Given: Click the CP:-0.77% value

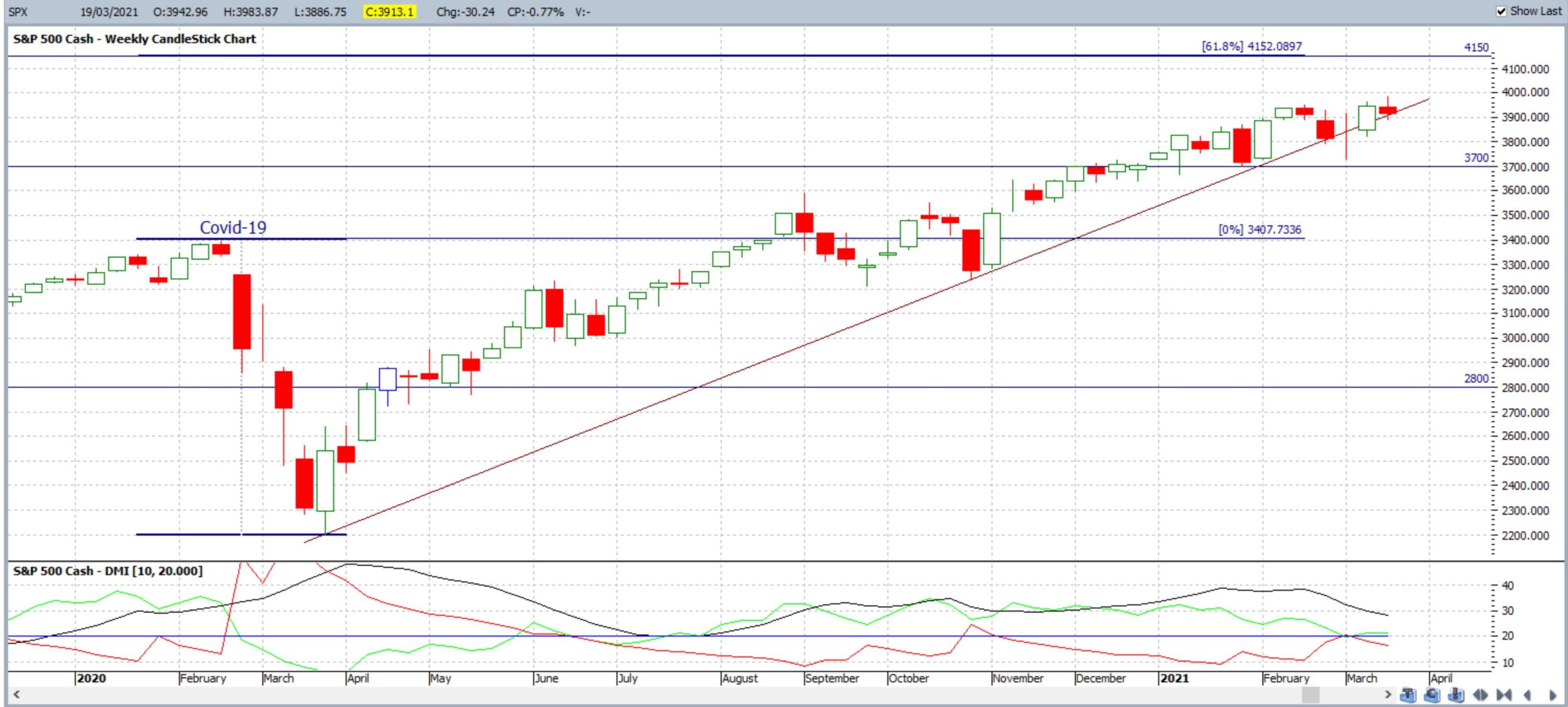Looking at the screenshot, I should [x=536, y=12].
